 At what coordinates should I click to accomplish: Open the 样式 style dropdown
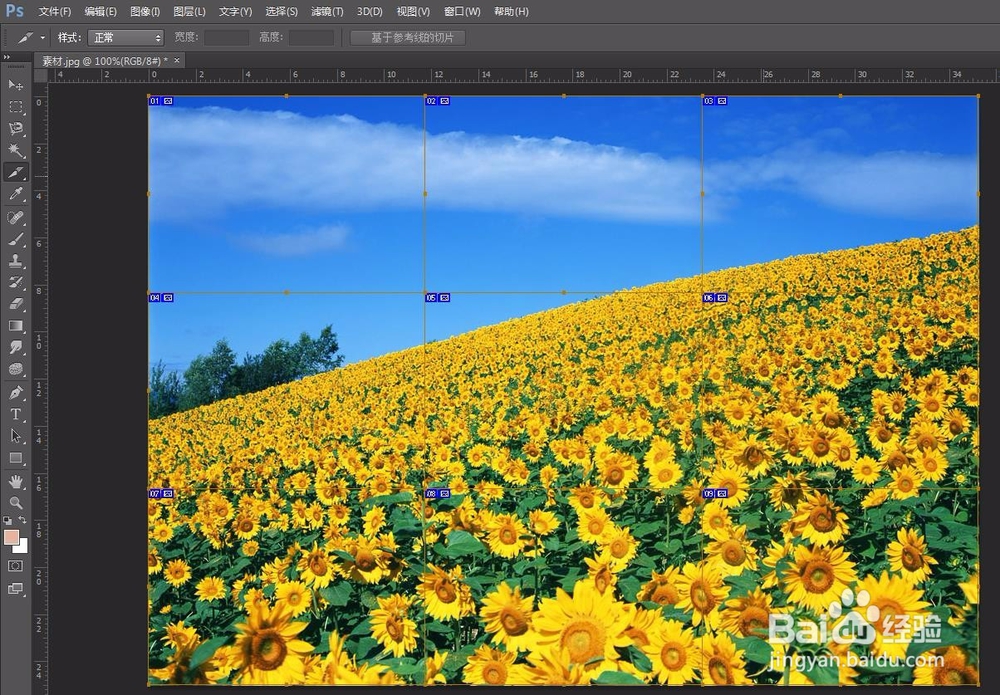click(126, 38)
